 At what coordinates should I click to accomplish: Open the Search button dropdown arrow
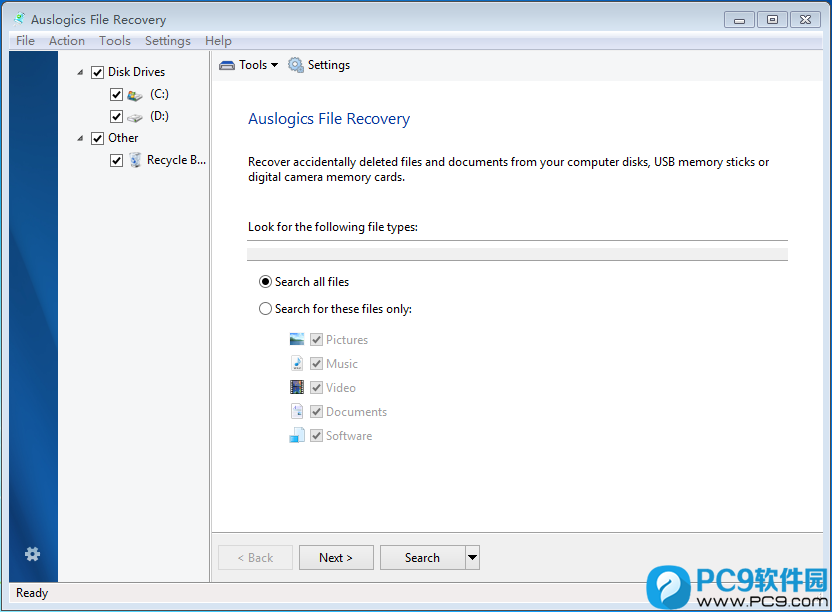(x=472, y=557)
